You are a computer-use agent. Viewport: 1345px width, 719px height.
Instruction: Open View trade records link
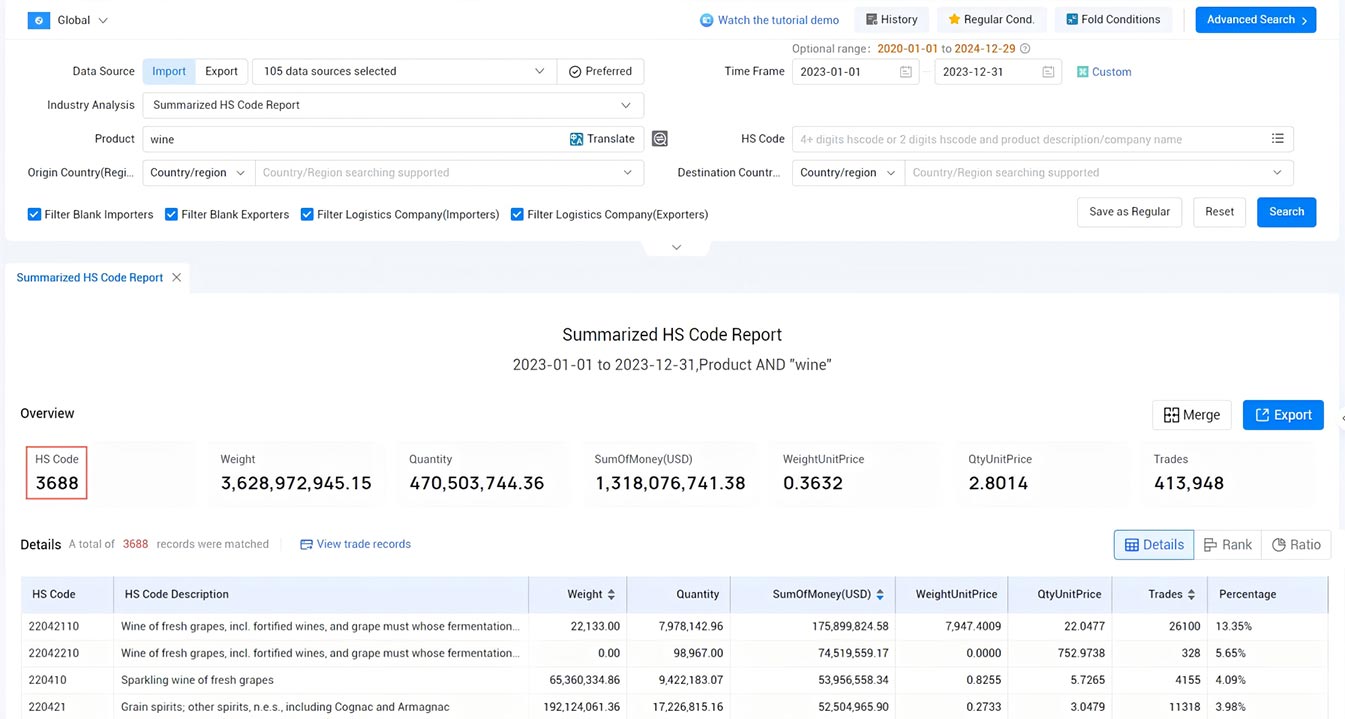355,544
